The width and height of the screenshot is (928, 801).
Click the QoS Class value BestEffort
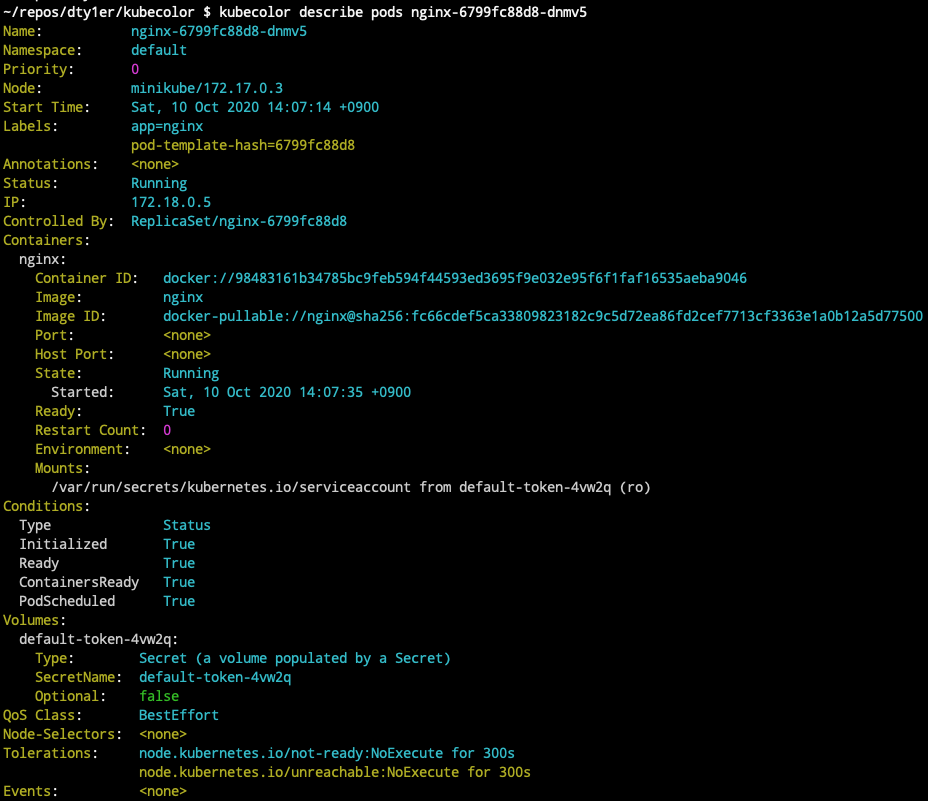pyautogui.click(x=179, y=715)
